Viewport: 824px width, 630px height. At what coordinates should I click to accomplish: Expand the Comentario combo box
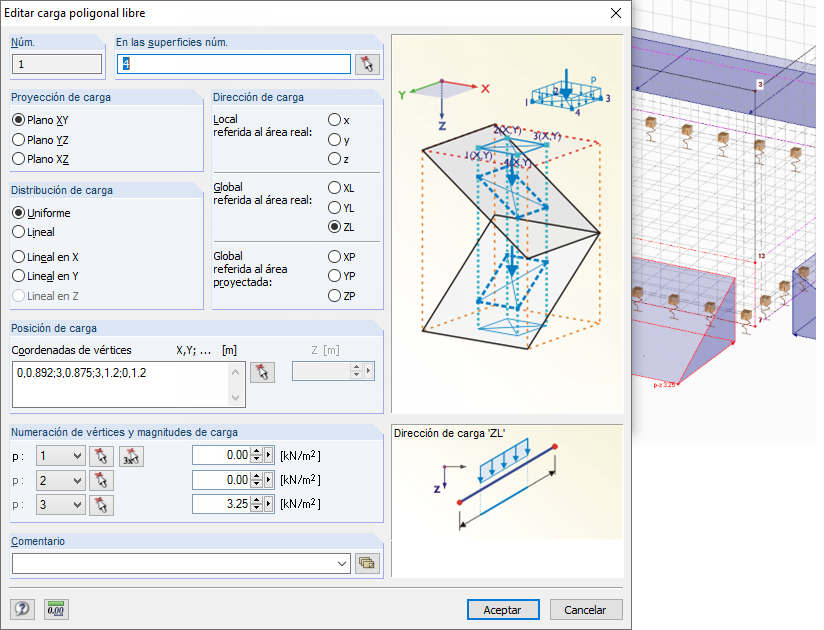coord(342,564)
